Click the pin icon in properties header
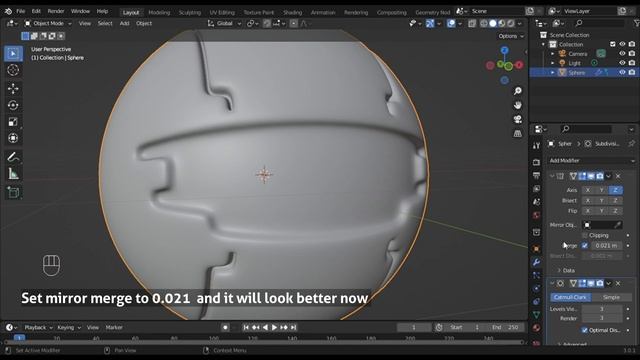This screenshot has height=360, width=640. (631, 144)
